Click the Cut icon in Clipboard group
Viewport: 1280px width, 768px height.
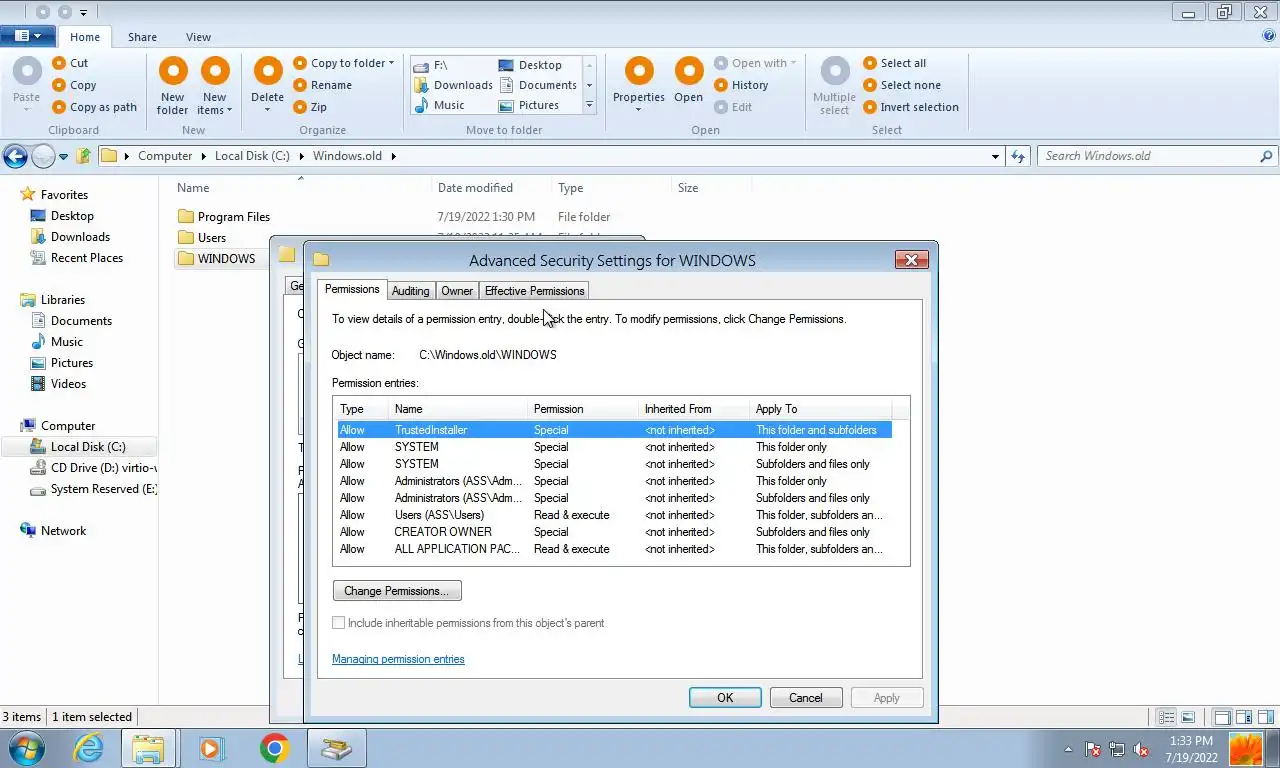[x=59, y=63]
